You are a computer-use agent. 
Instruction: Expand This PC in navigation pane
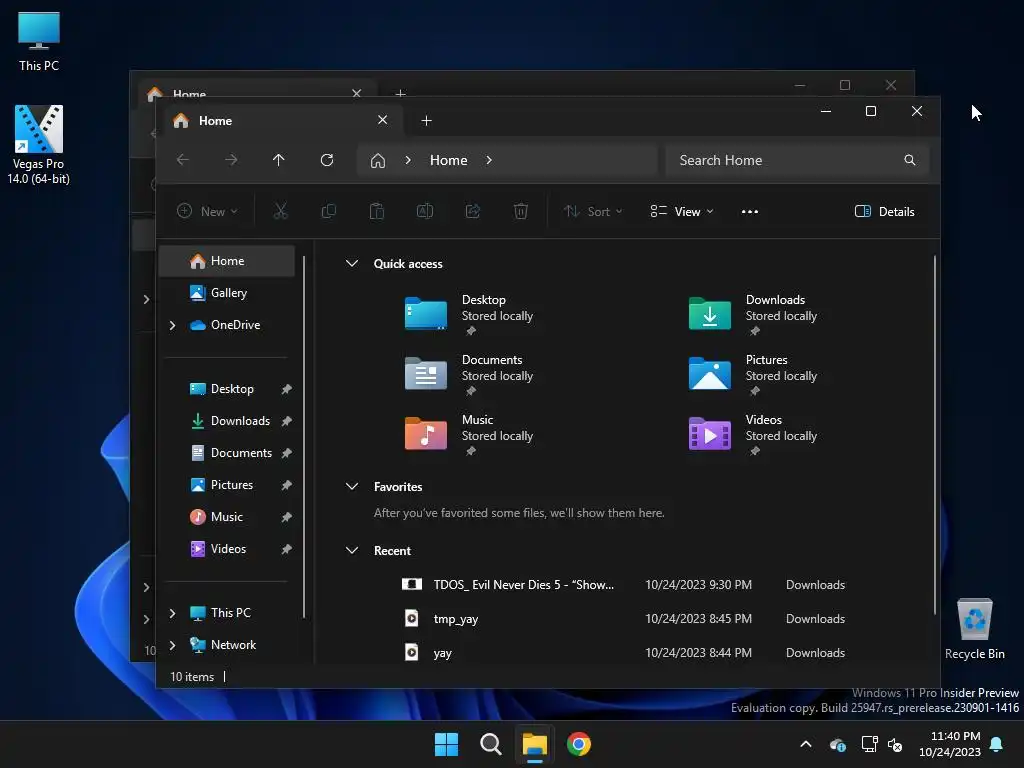click(172, 613)
